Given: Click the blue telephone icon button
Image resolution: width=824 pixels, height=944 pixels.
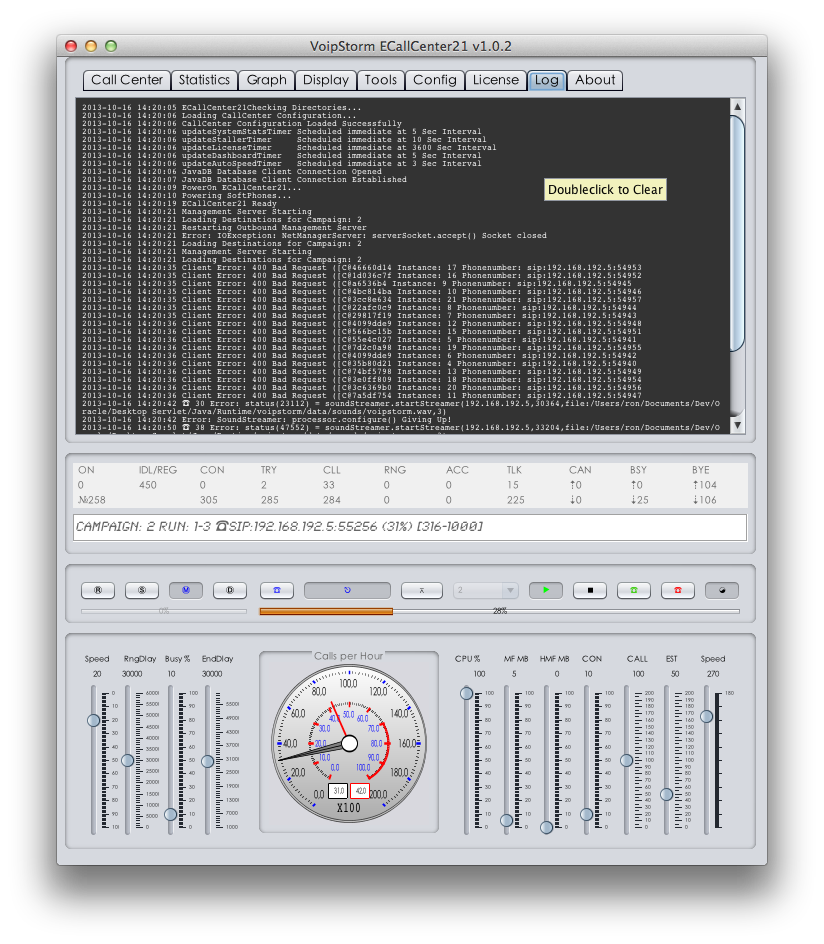Looking at the screenshot, I should [x=277, y=590].
